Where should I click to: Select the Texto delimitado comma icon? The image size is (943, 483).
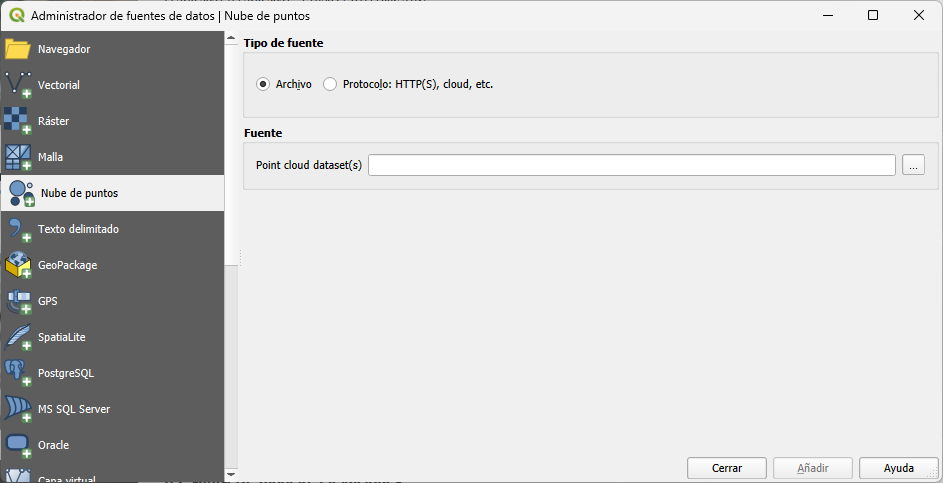(18, 229)
